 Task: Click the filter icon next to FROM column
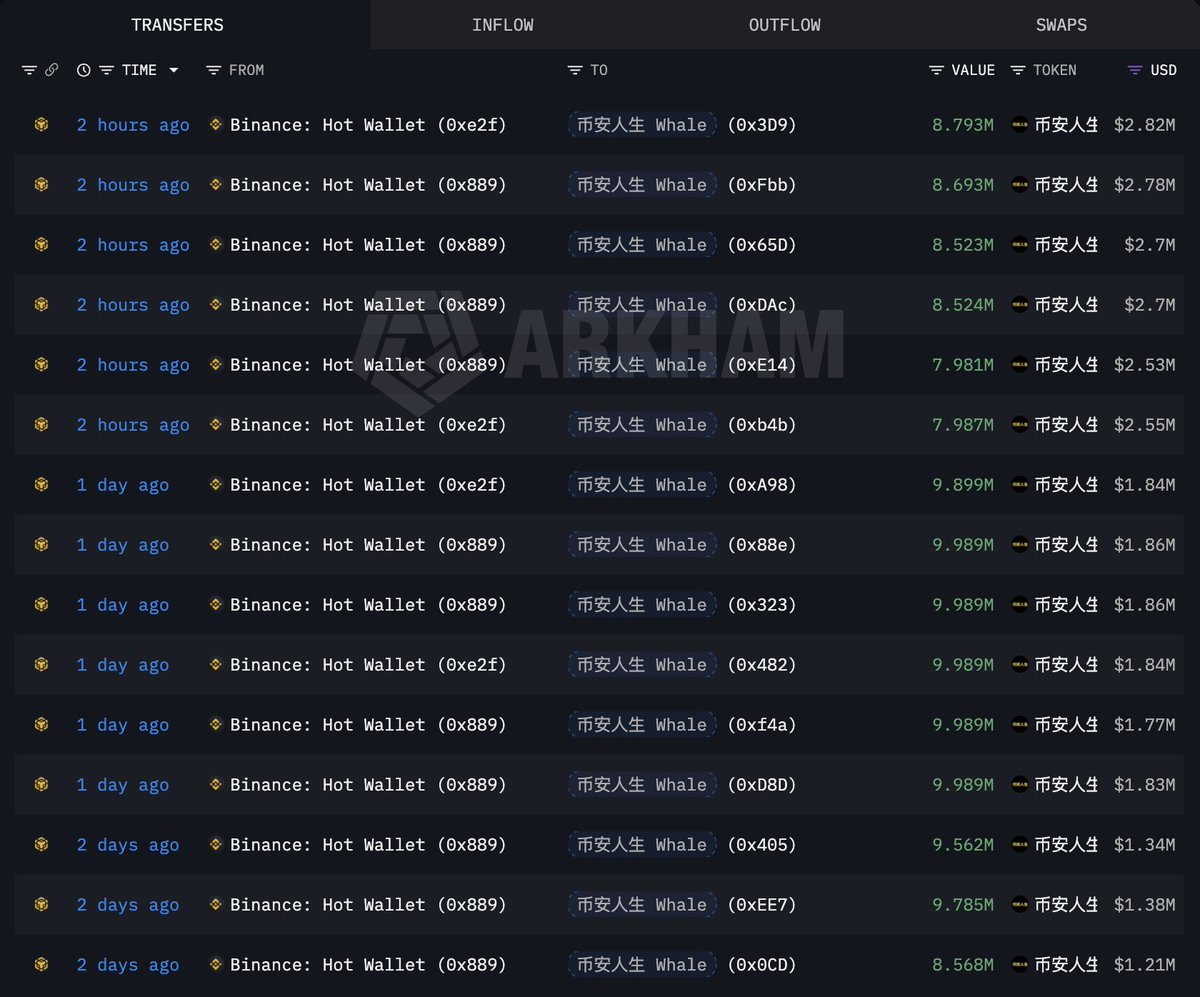point(212,70)
